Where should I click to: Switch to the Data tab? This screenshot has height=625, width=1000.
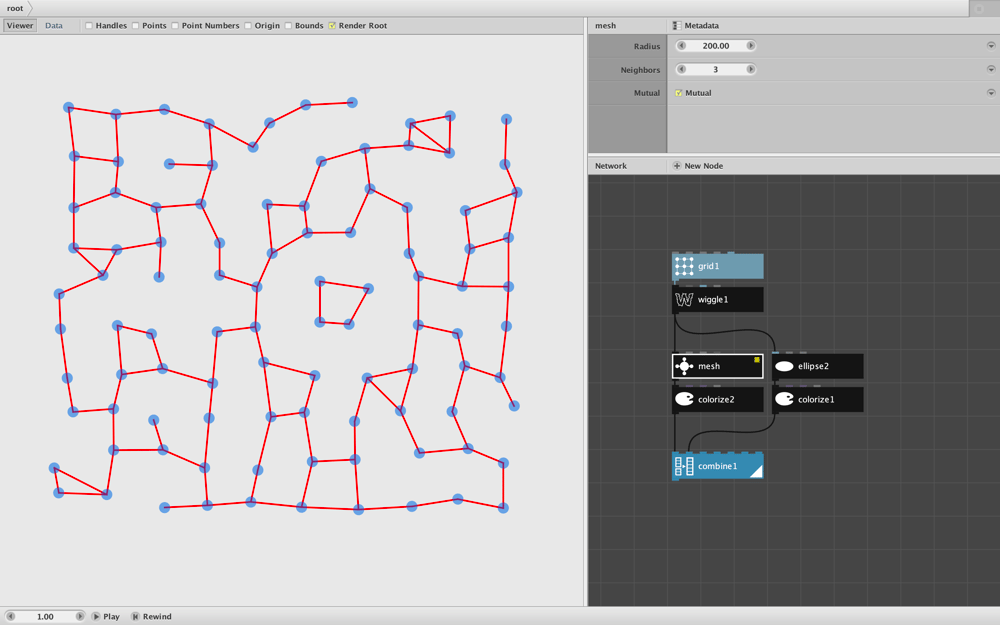point(54,26)
